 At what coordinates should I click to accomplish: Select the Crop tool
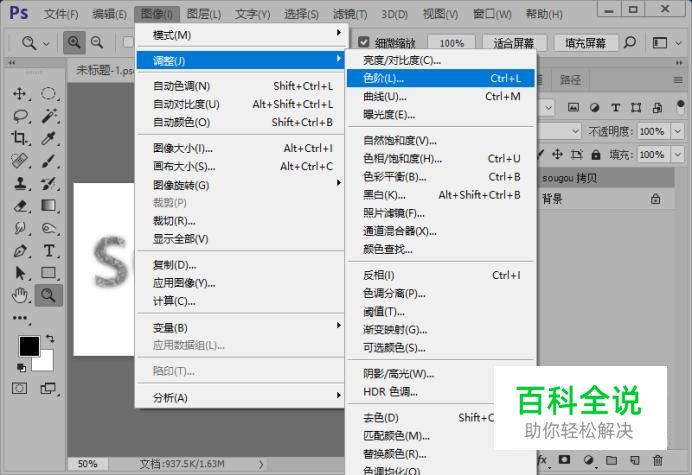pos(19,138)
